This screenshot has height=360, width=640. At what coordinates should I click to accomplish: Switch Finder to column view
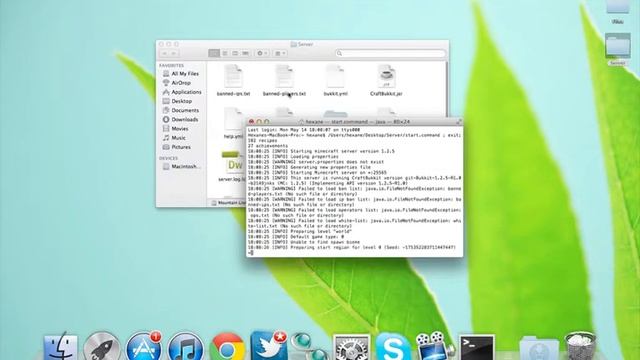click(235, 53)
